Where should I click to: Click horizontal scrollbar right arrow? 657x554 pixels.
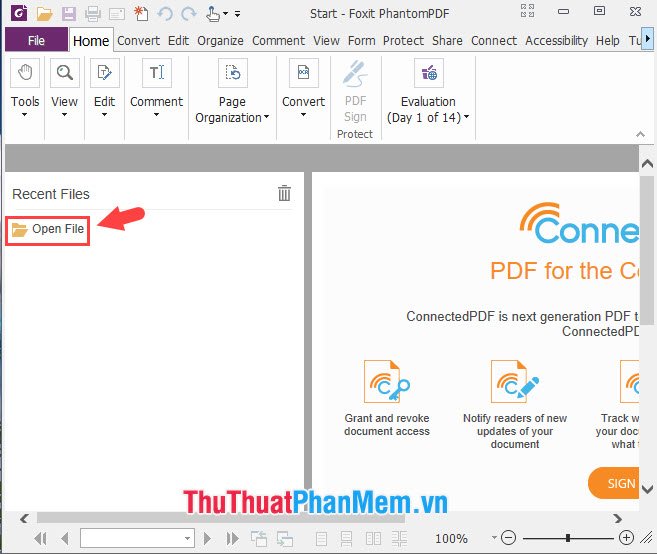coord(618,518)
